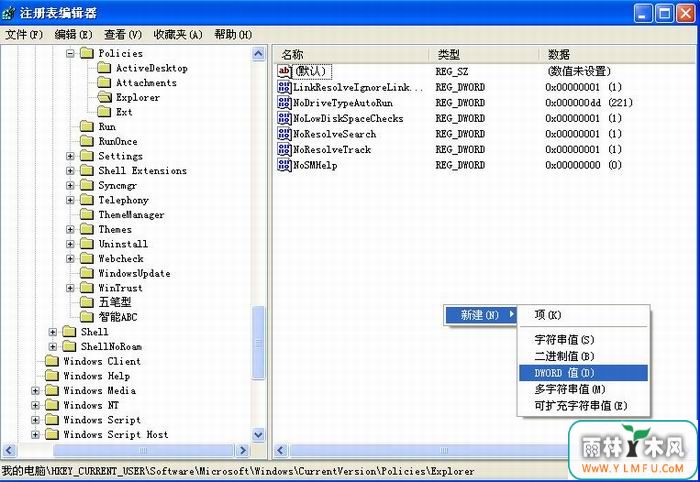Click the DWORD icon for LinkResolveIgnoreLink

[284, 87]
